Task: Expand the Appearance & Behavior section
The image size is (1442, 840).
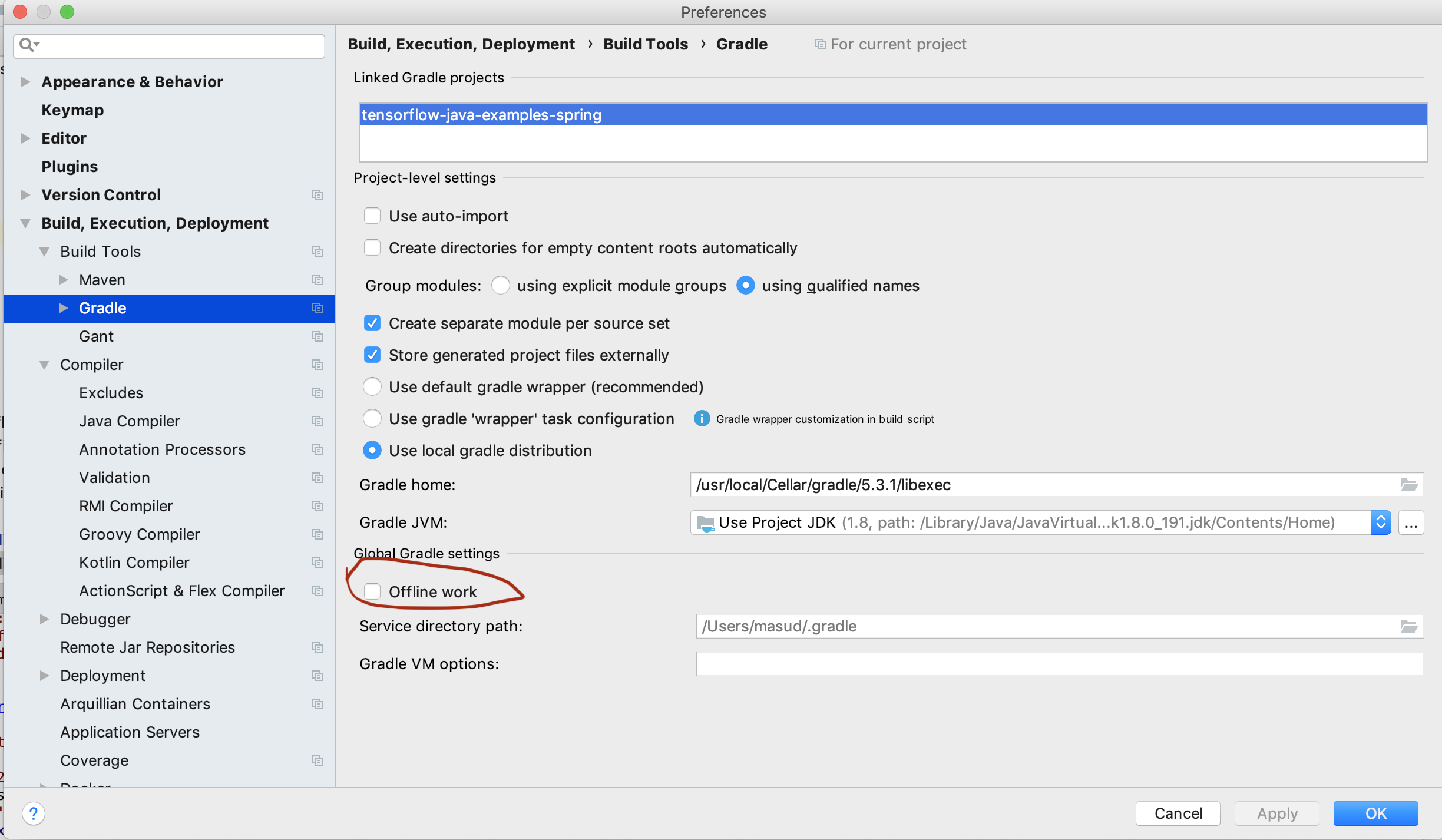Action: point(25,82)
